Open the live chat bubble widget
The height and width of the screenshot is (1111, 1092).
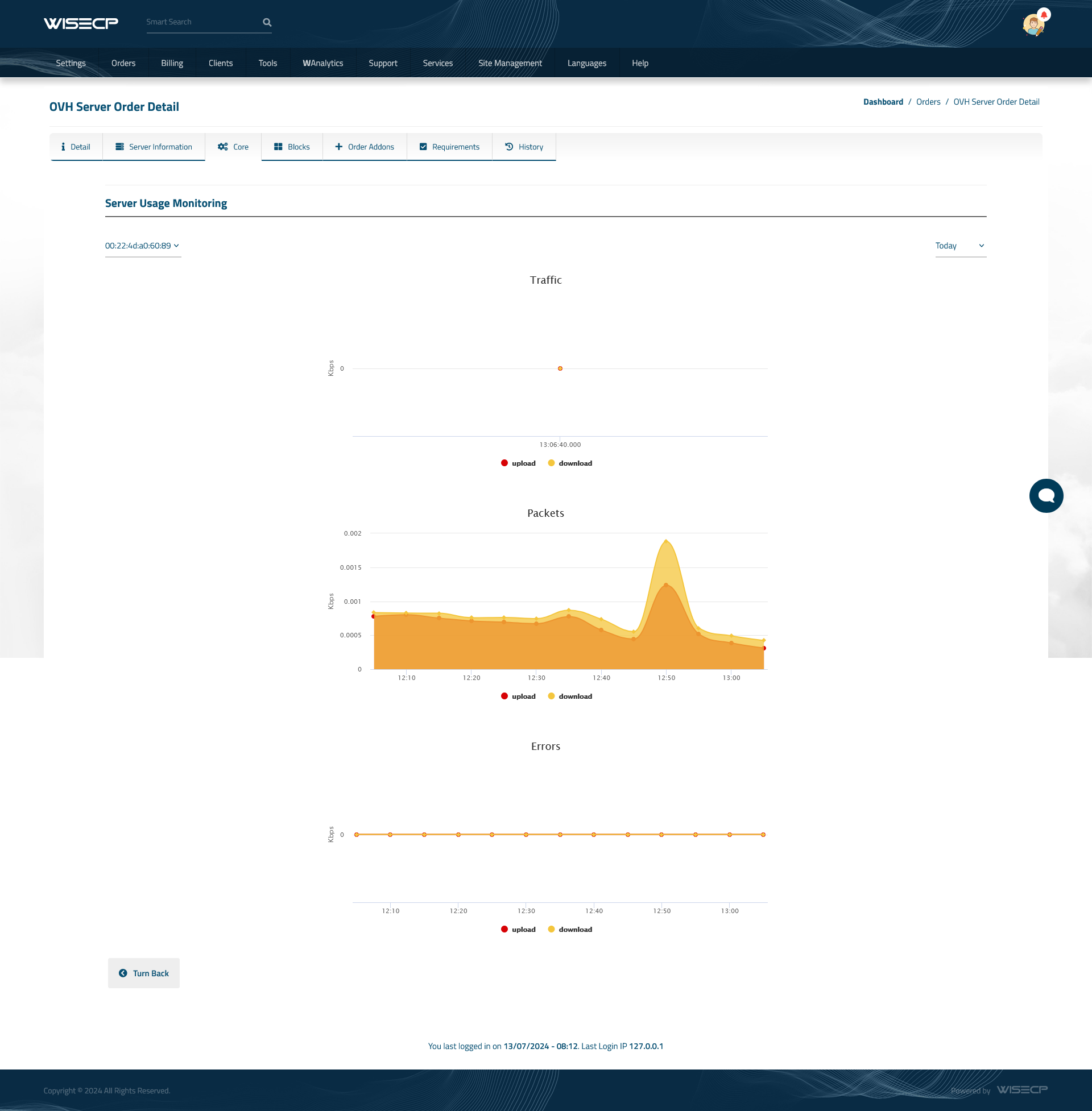(x=1046, y=495)
